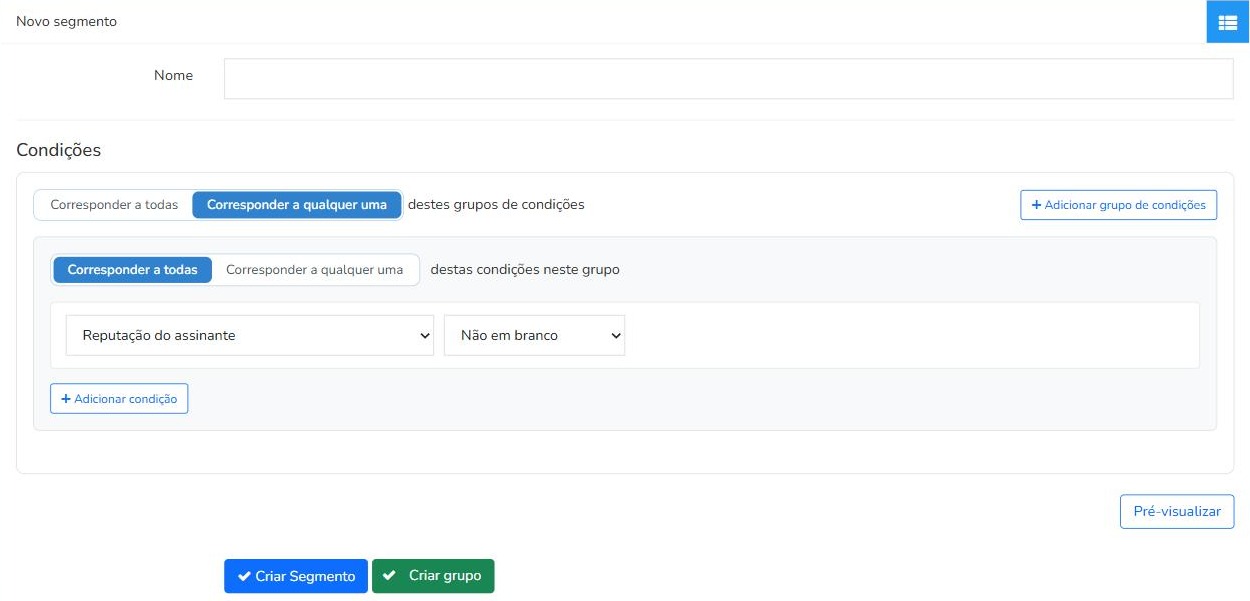Choose 'Corresponder a todas' inside the condition group
Image resolution: width=1250 pixels, height=601 pixels.
pyautogui.click(x=133, y=270)
